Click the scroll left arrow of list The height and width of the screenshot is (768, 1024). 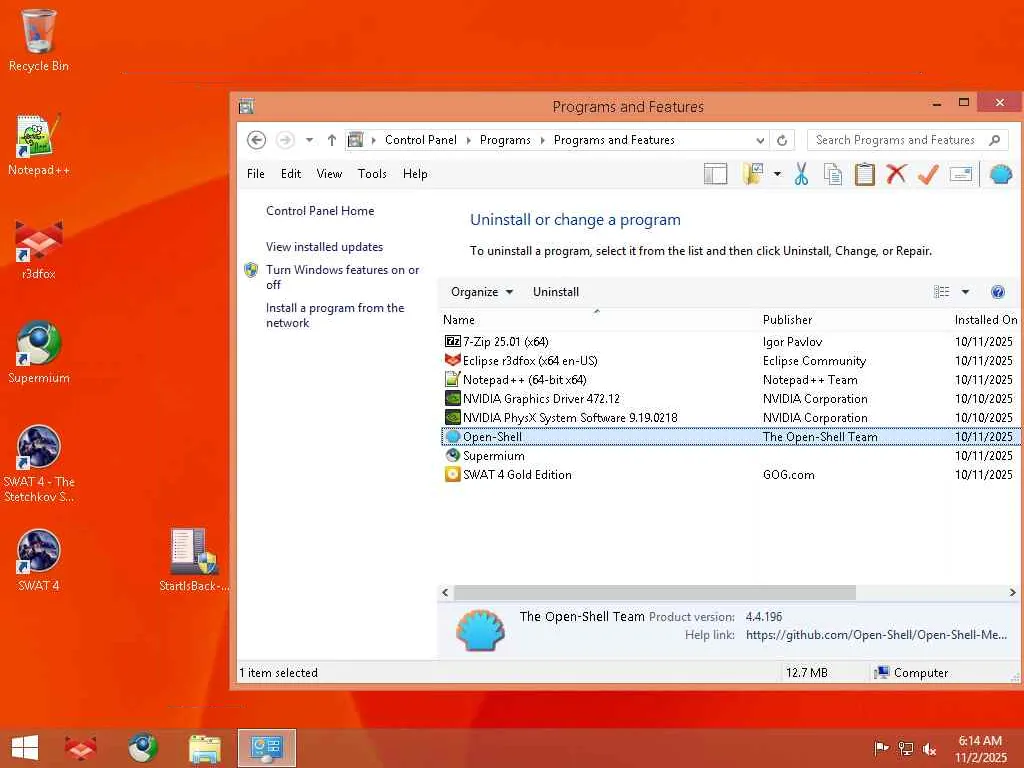[445, 592]
